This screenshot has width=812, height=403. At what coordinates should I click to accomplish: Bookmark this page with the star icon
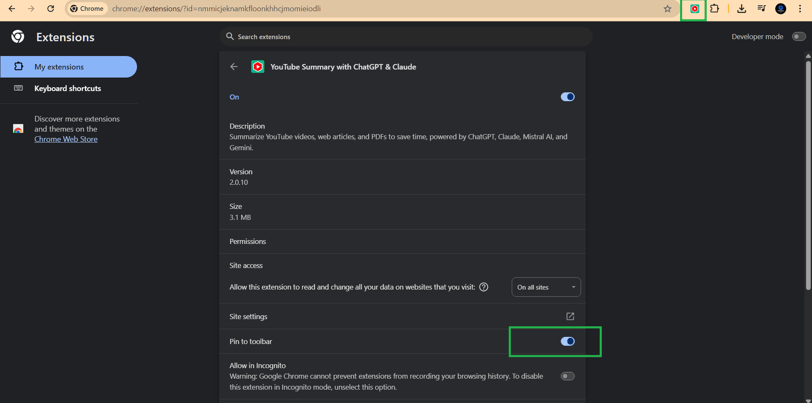tap(668, 9)
